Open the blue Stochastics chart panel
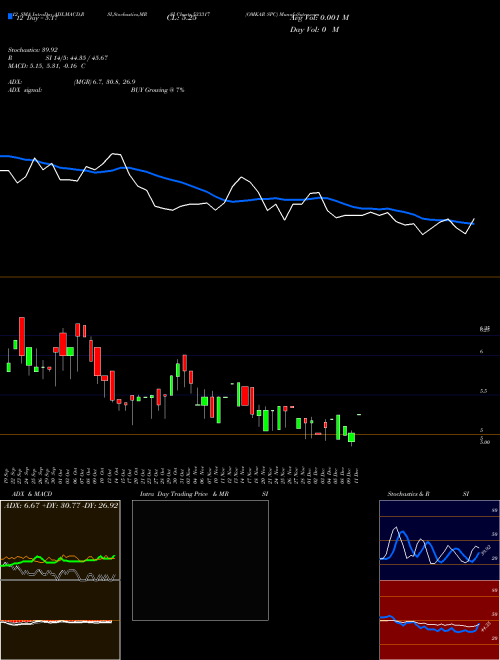Image resolution: width=500 pixels, height=660 pixels. point(439,540)
